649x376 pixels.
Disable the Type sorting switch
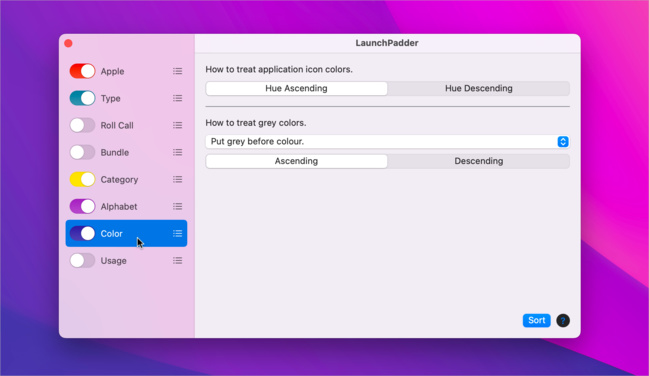tap(82, 98)
